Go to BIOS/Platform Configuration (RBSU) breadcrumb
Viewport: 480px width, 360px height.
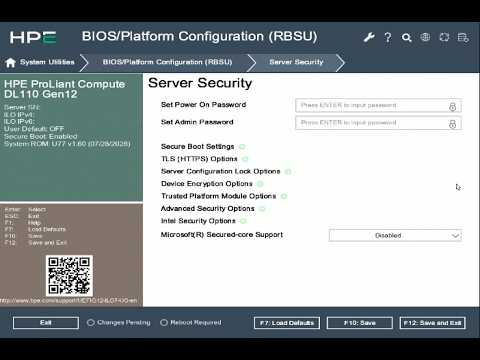pos(167,62)
